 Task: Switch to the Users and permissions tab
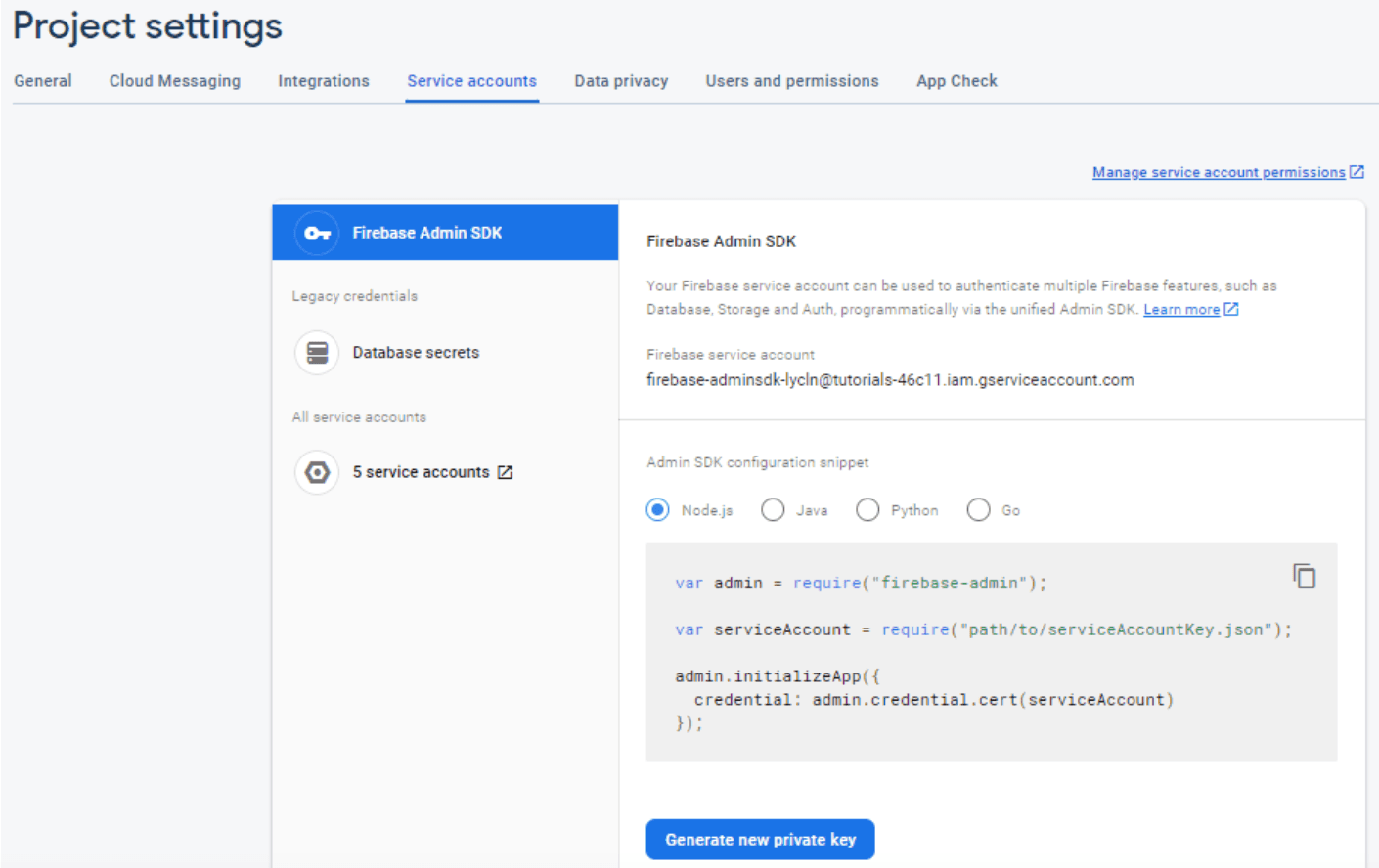791,80
